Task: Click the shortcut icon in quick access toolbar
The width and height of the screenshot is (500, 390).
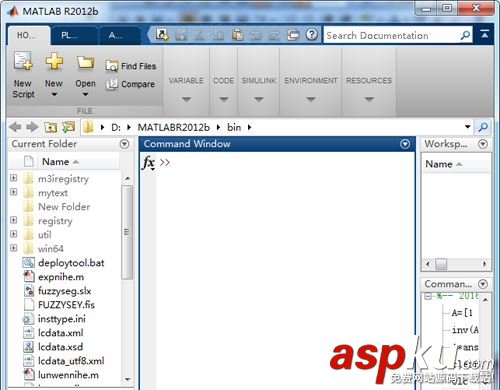Action: (x=162, y=34)
